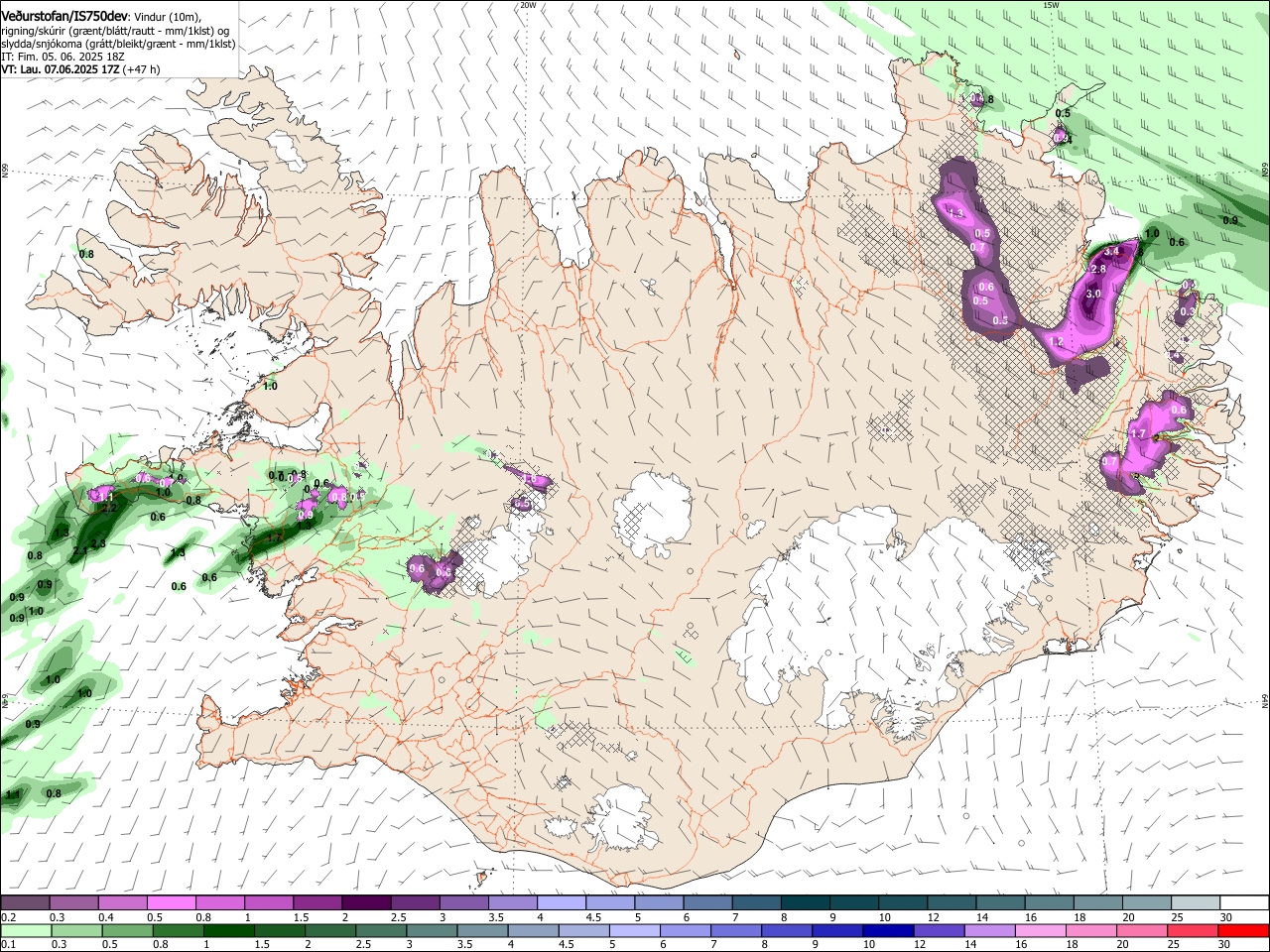The height and width of the screenshot is (952, 1270).
Task: Pick the white upper legend swatch labeled 30
Action: [1242, 903]
